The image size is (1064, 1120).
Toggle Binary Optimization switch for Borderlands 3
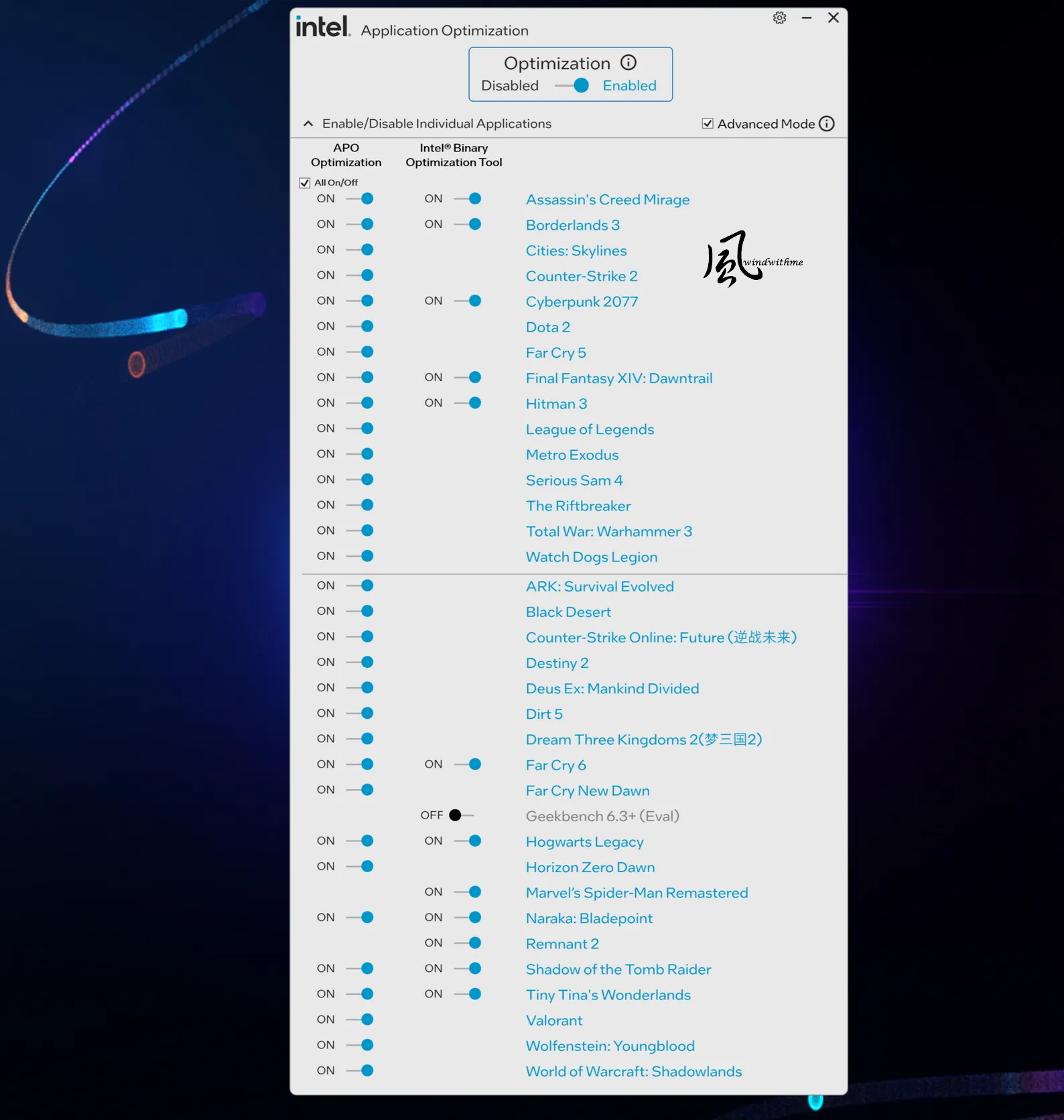[x=468, y=224]
